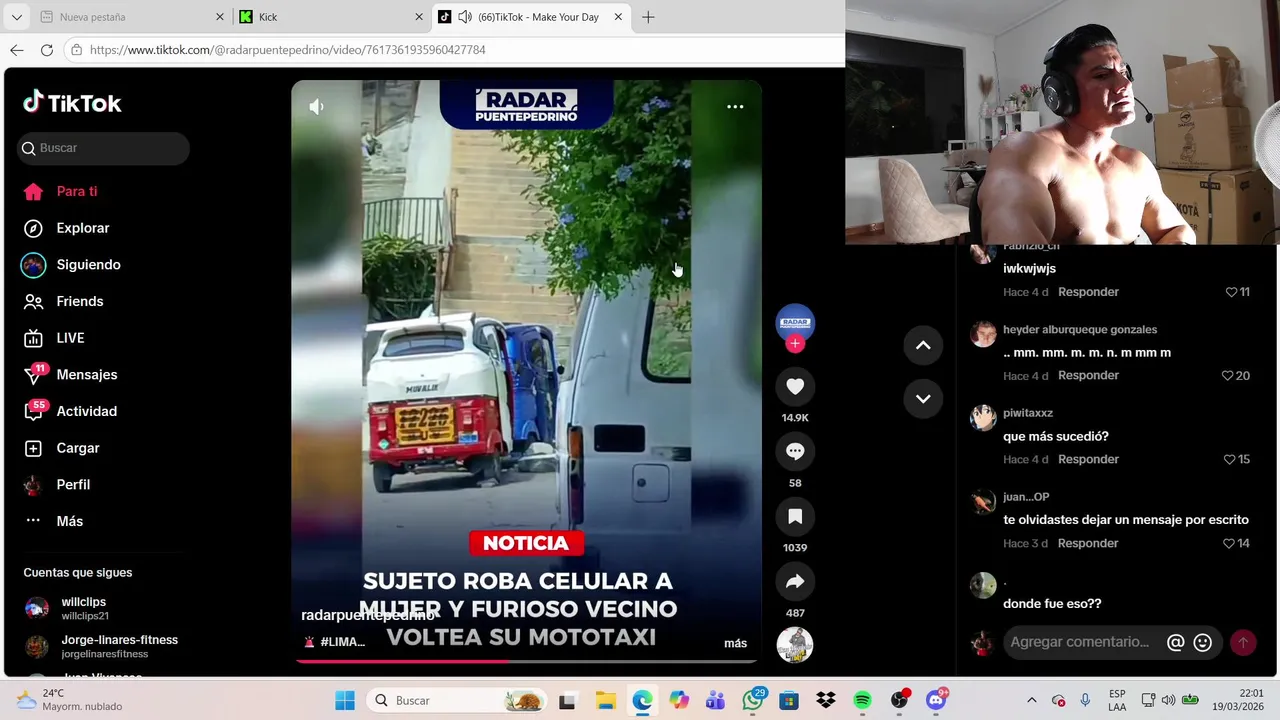This screenshot has height=720, width=1280.
Task: Open File Explorer from the taskbar
Action: [605, 701]
